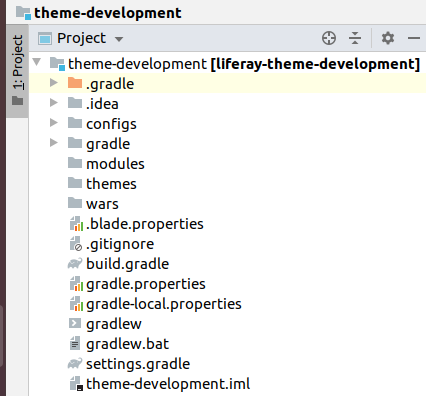This screenshot has width=426, height=396.
Task: Click the .blade.properties file icon
Action: click(76, 223)
